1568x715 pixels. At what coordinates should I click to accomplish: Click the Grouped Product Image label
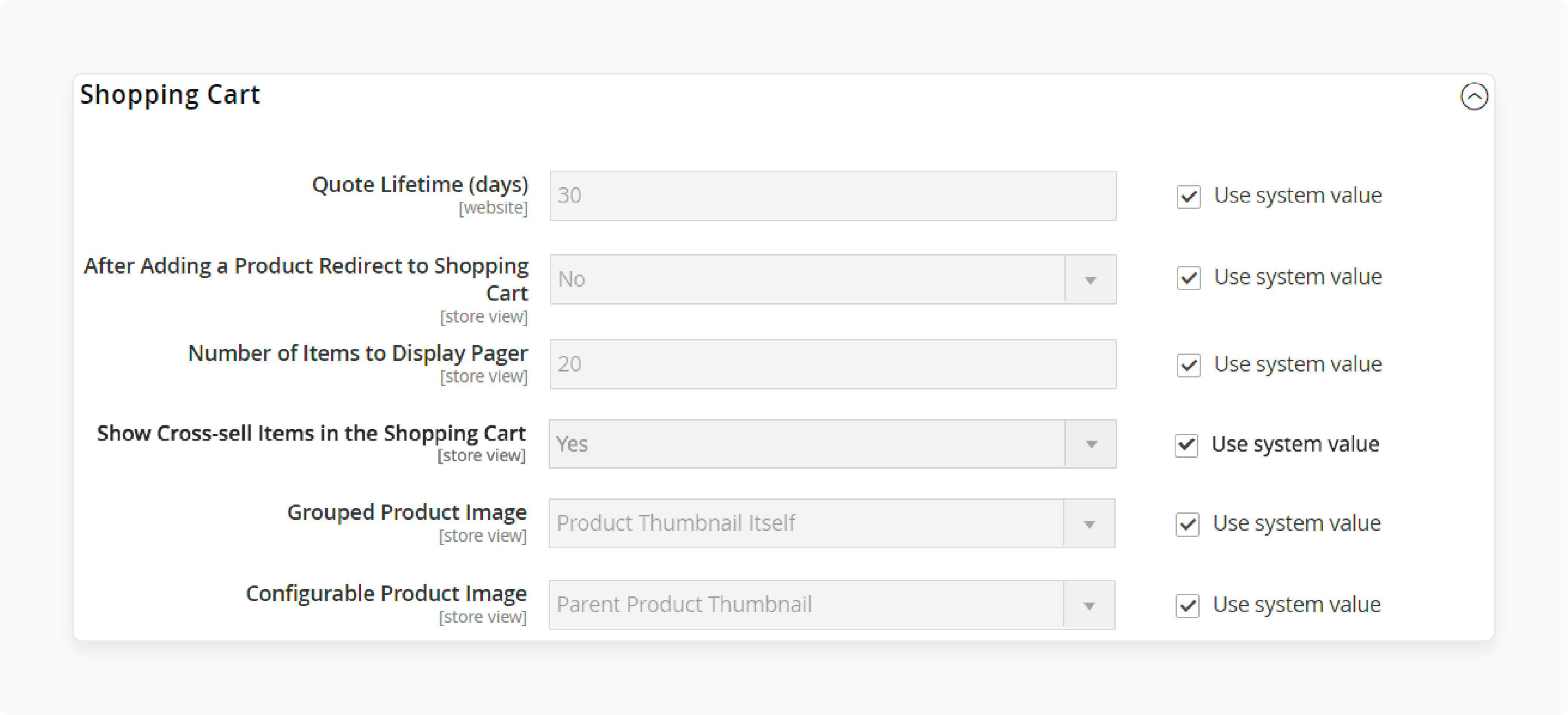406,512
